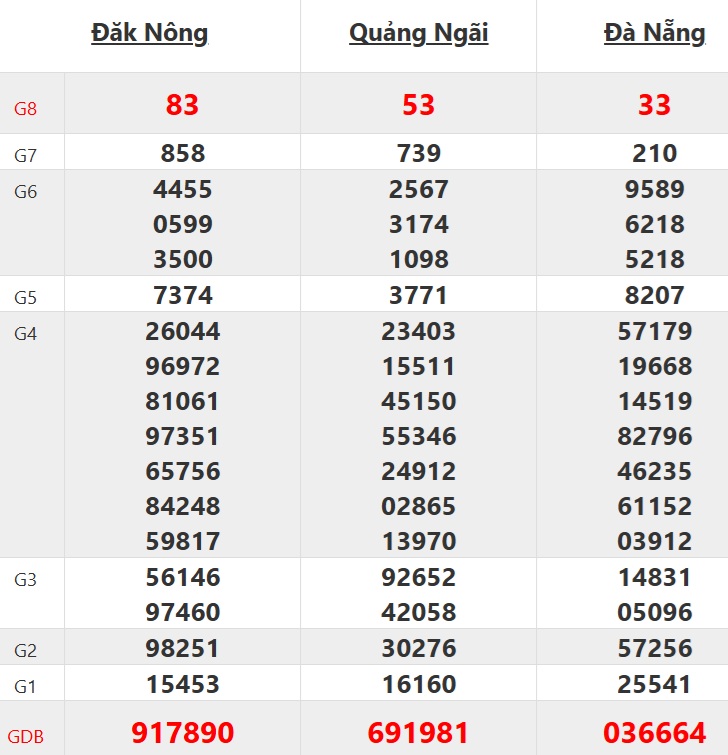Click Đăk Nông special prize number 917890
Viewport: 728px width, 755px height.
pyautogui.click(x=182, y=733)
